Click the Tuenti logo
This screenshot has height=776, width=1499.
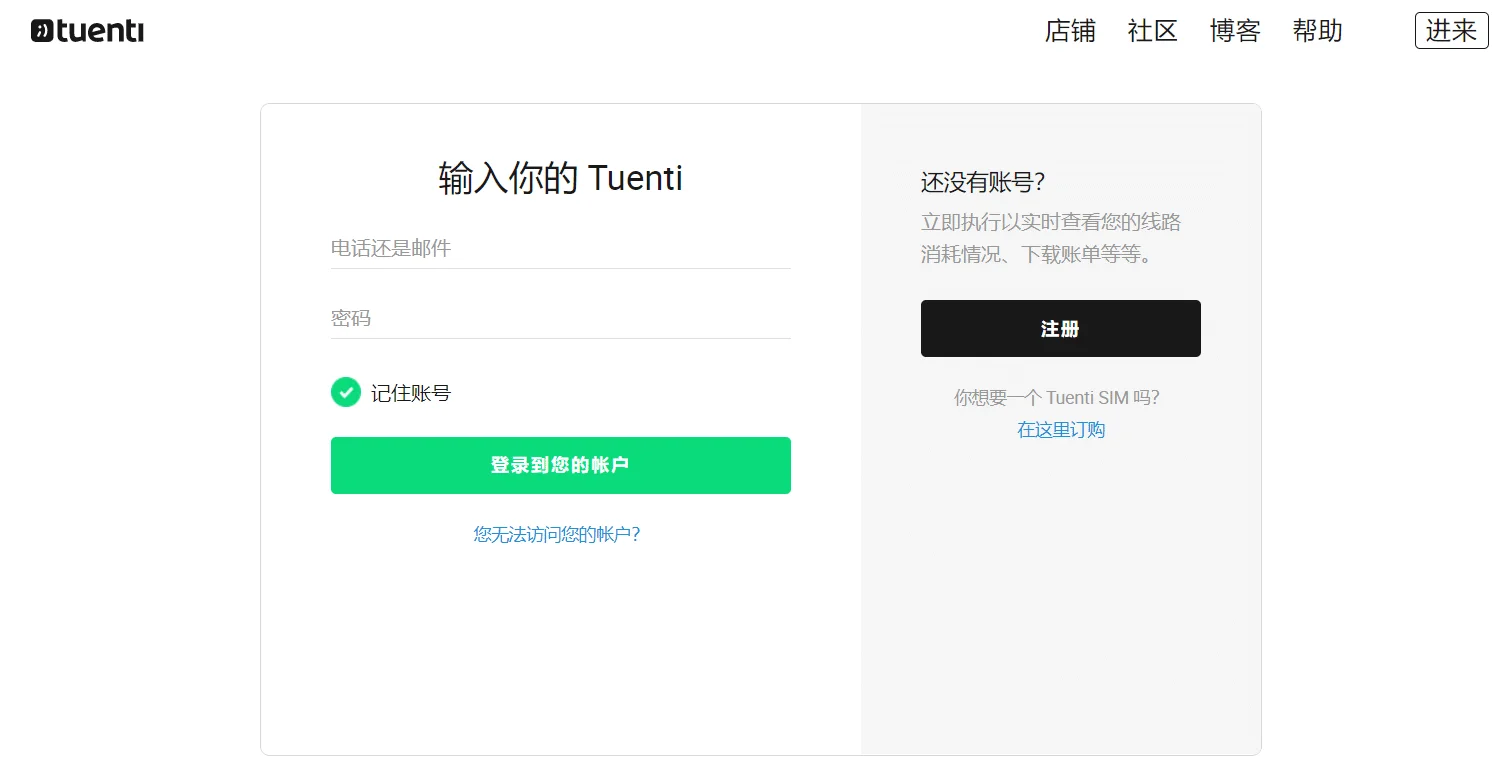pos(87,31)
